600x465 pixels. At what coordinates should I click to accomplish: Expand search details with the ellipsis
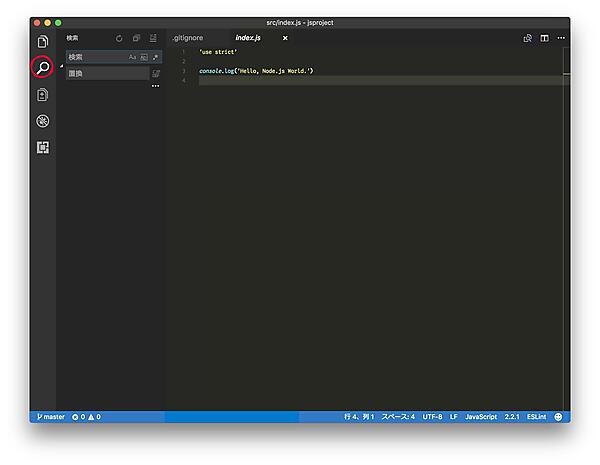[155, 86]
